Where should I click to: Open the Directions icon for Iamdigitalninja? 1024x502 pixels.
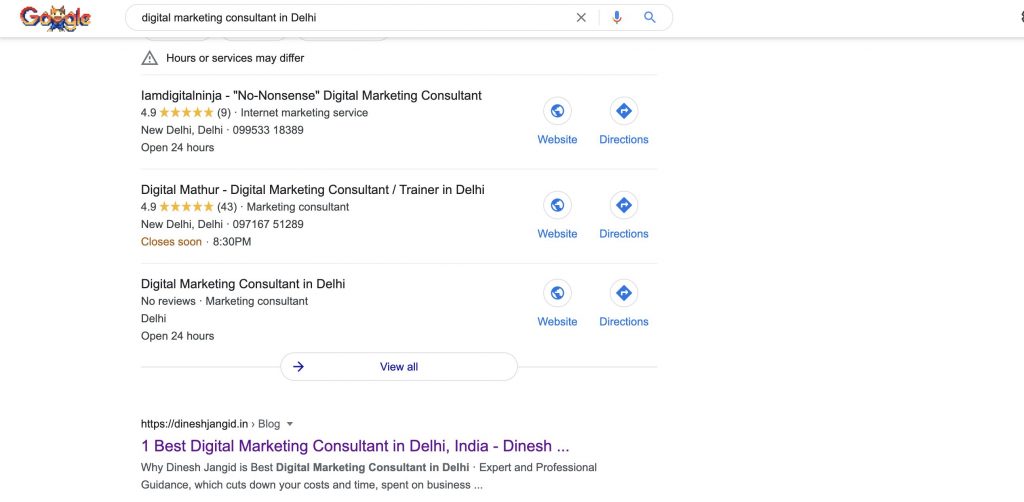624,111
